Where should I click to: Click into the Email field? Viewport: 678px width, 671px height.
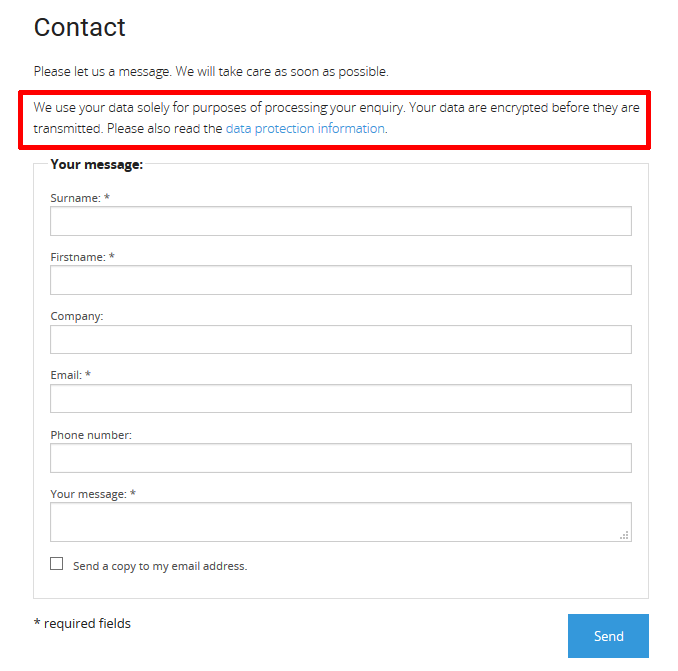tap(341, 398)
